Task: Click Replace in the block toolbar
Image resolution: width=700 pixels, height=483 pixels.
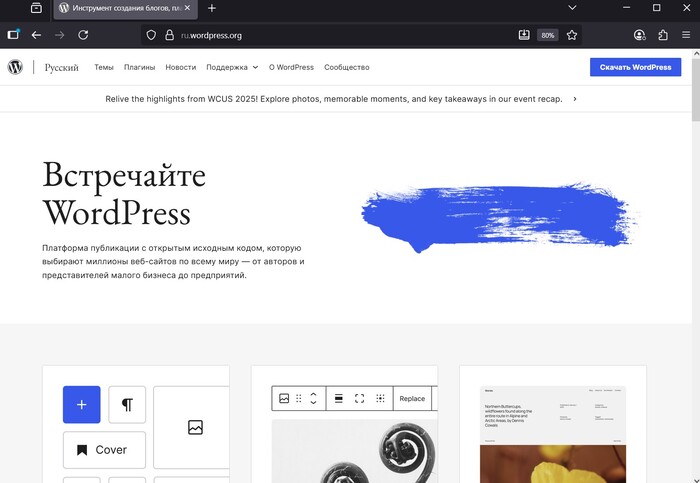Action: pyautogui.click(x=412, y=398)
